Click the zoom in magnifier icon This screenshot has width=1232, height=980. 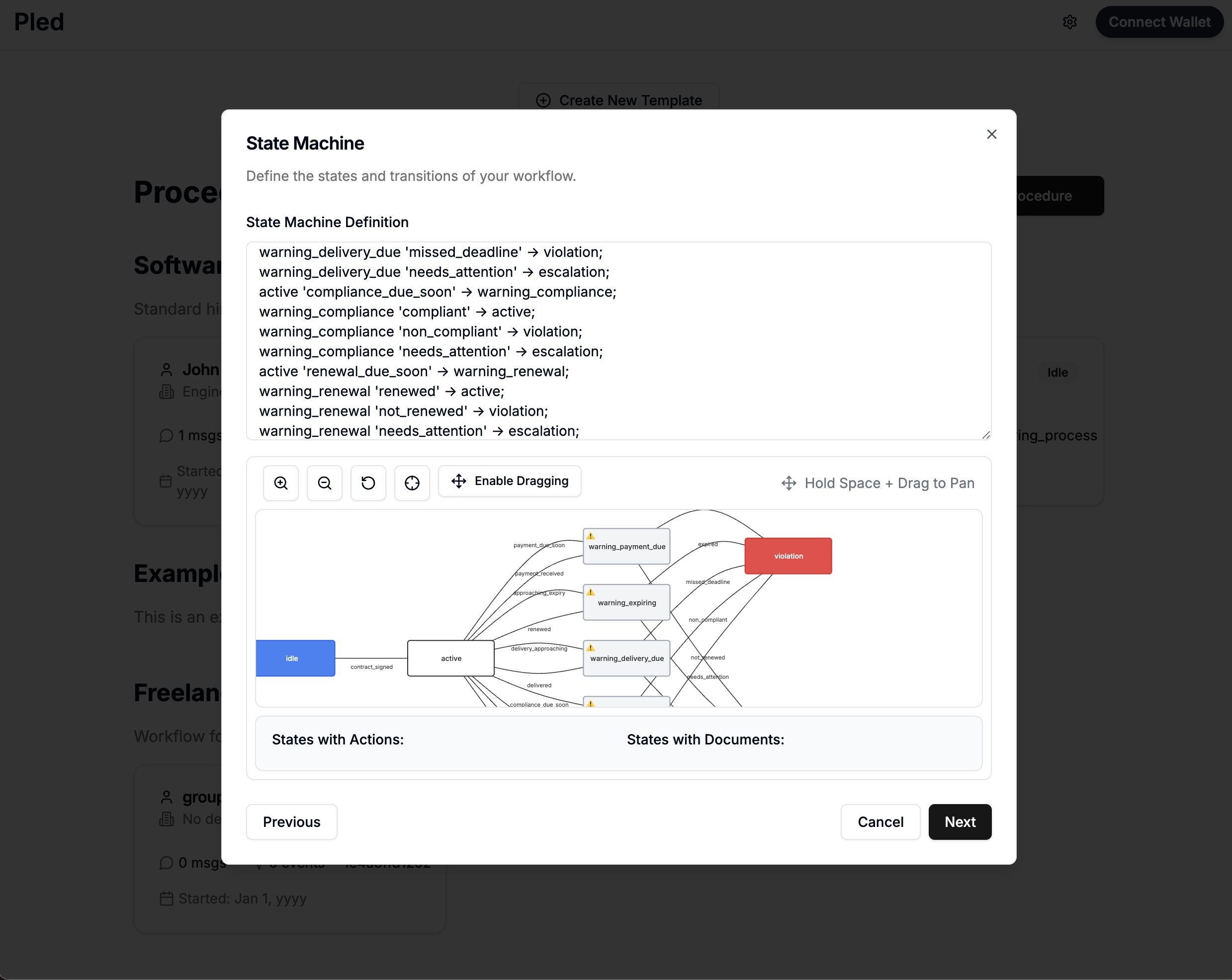pyautogui.click(x=280, y=483)
